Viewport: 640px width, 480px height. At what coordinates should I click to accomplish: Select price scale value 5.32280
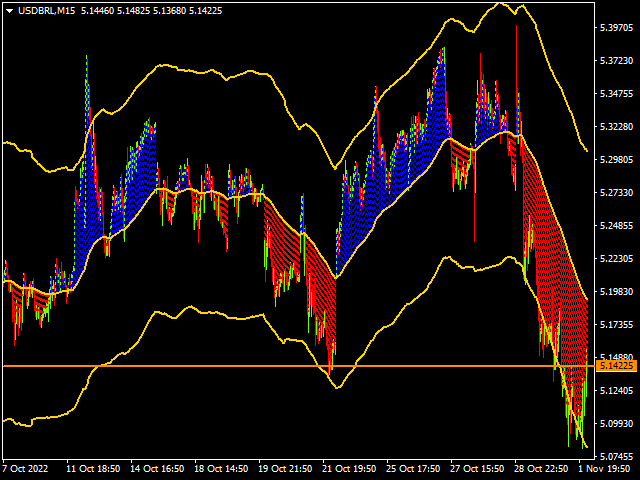[x=616, y=127]
